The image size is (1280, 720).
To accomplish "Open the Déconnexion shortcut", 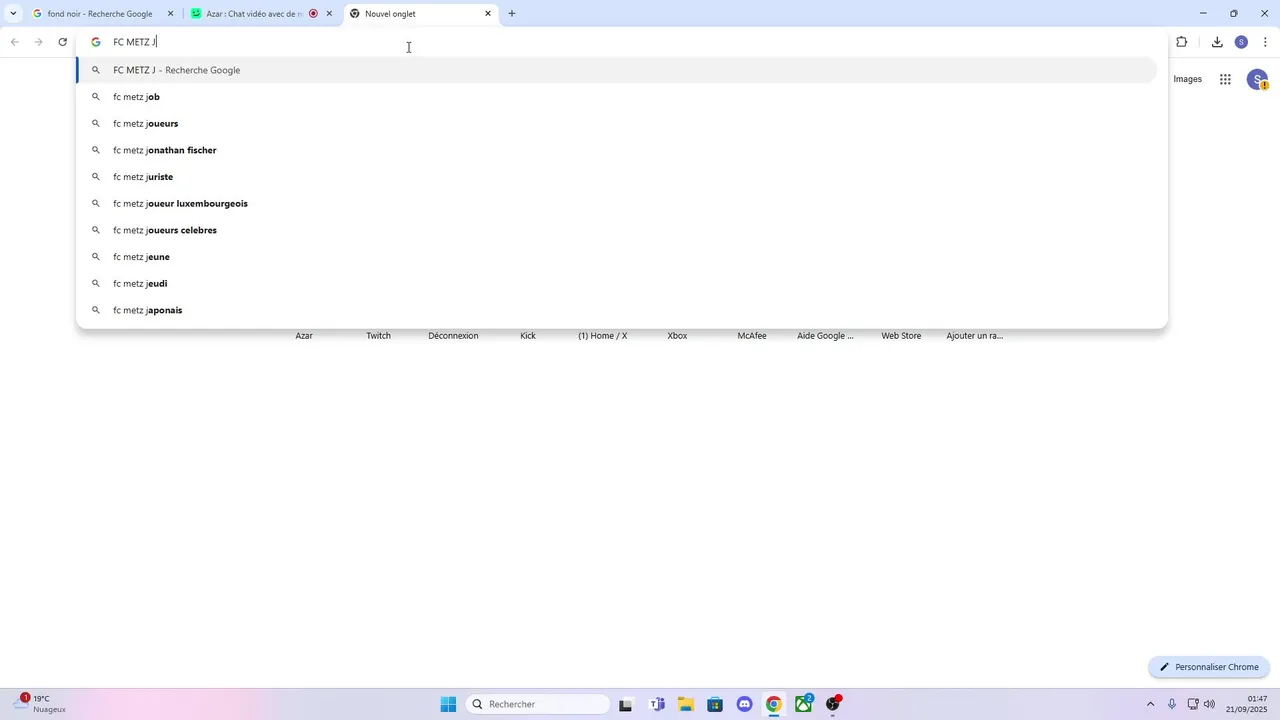I will pos(453,336).
